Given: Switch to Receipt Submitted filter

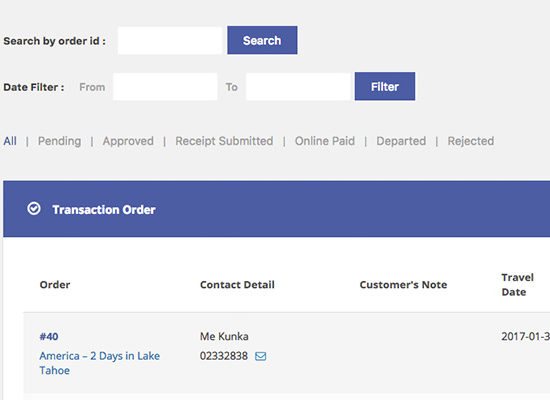Looking at the screenshot, I should (224, 141).
